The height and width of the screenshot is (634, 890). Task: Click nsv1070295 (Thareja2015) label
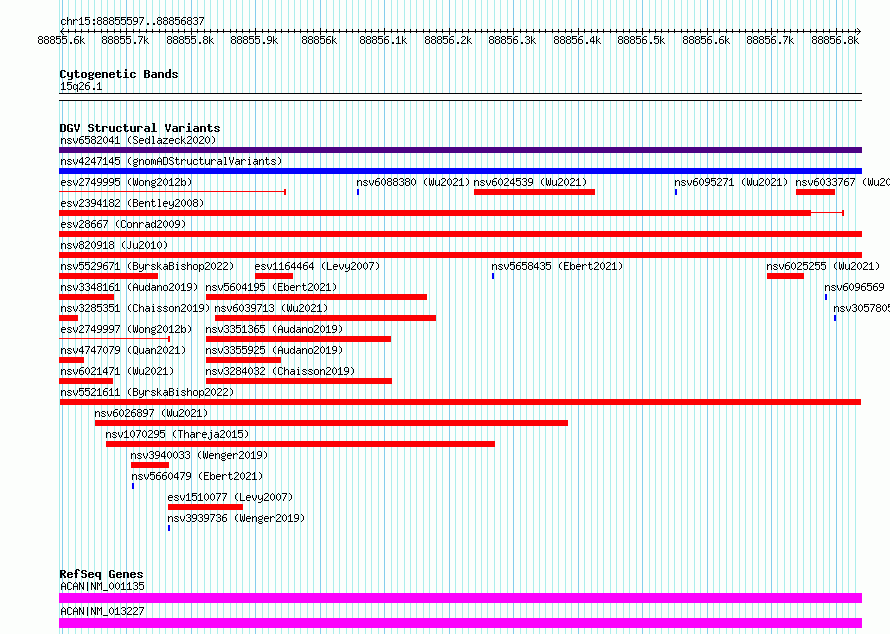[177, 434]
